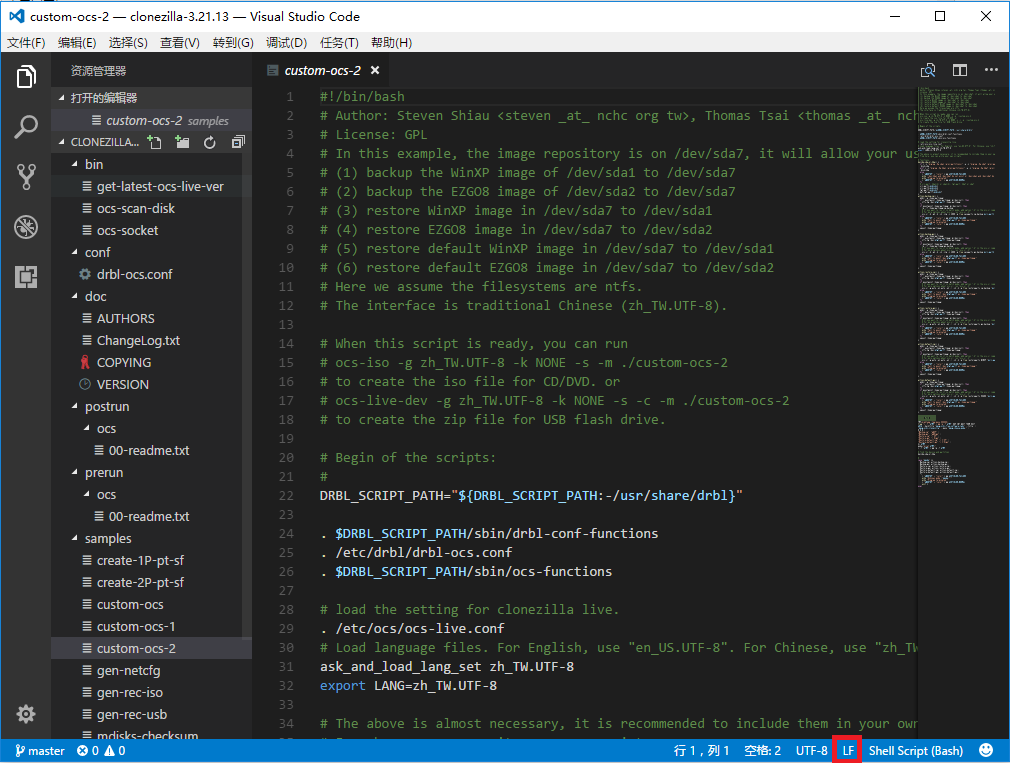Image resolution: width=1010 pixels, height=763 pixels.
Task: Open the Search view in activity bar
Action: (x=26, y=127)
